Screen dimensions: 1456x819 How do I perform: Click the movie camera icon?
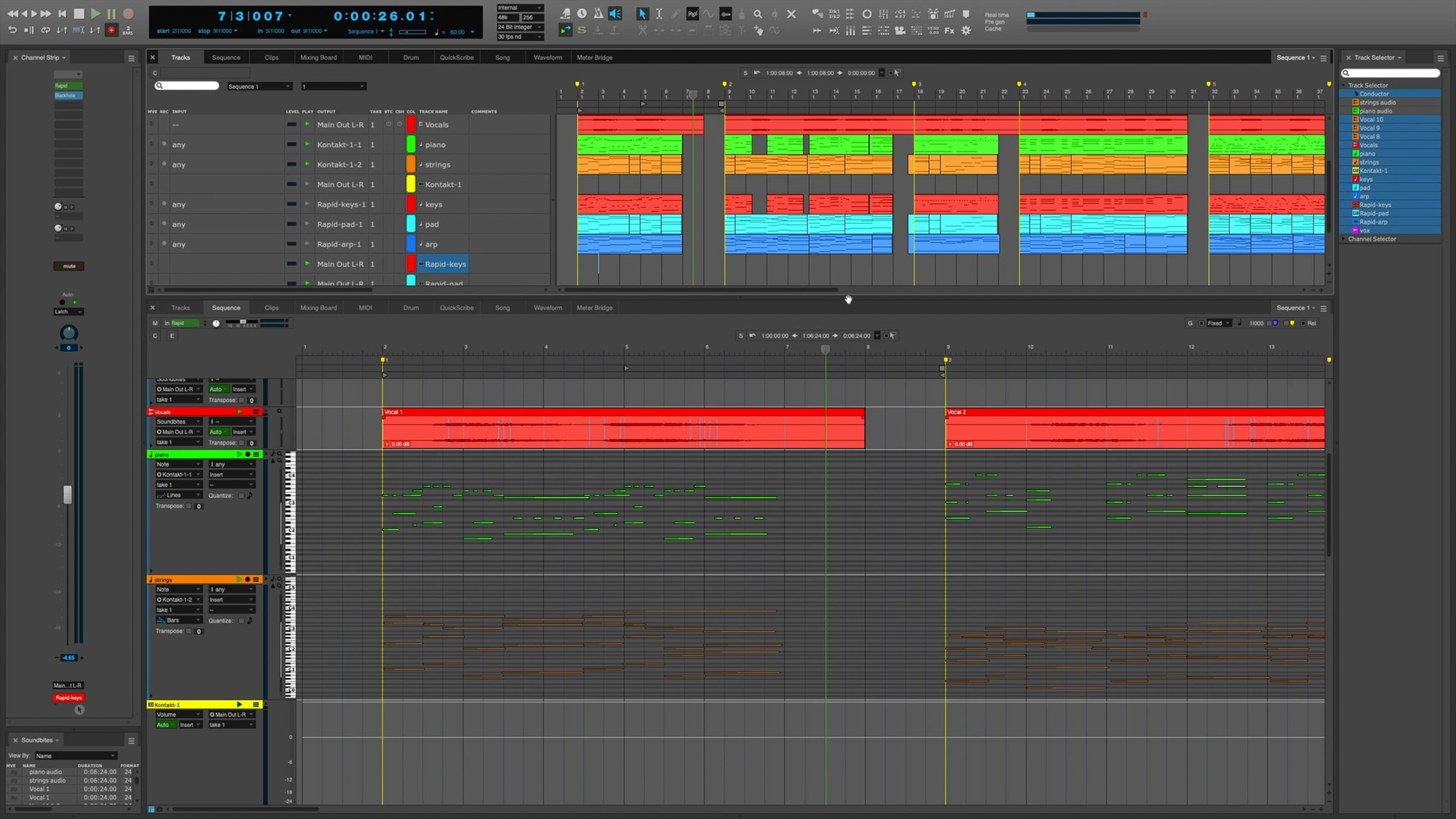(900, 30)
